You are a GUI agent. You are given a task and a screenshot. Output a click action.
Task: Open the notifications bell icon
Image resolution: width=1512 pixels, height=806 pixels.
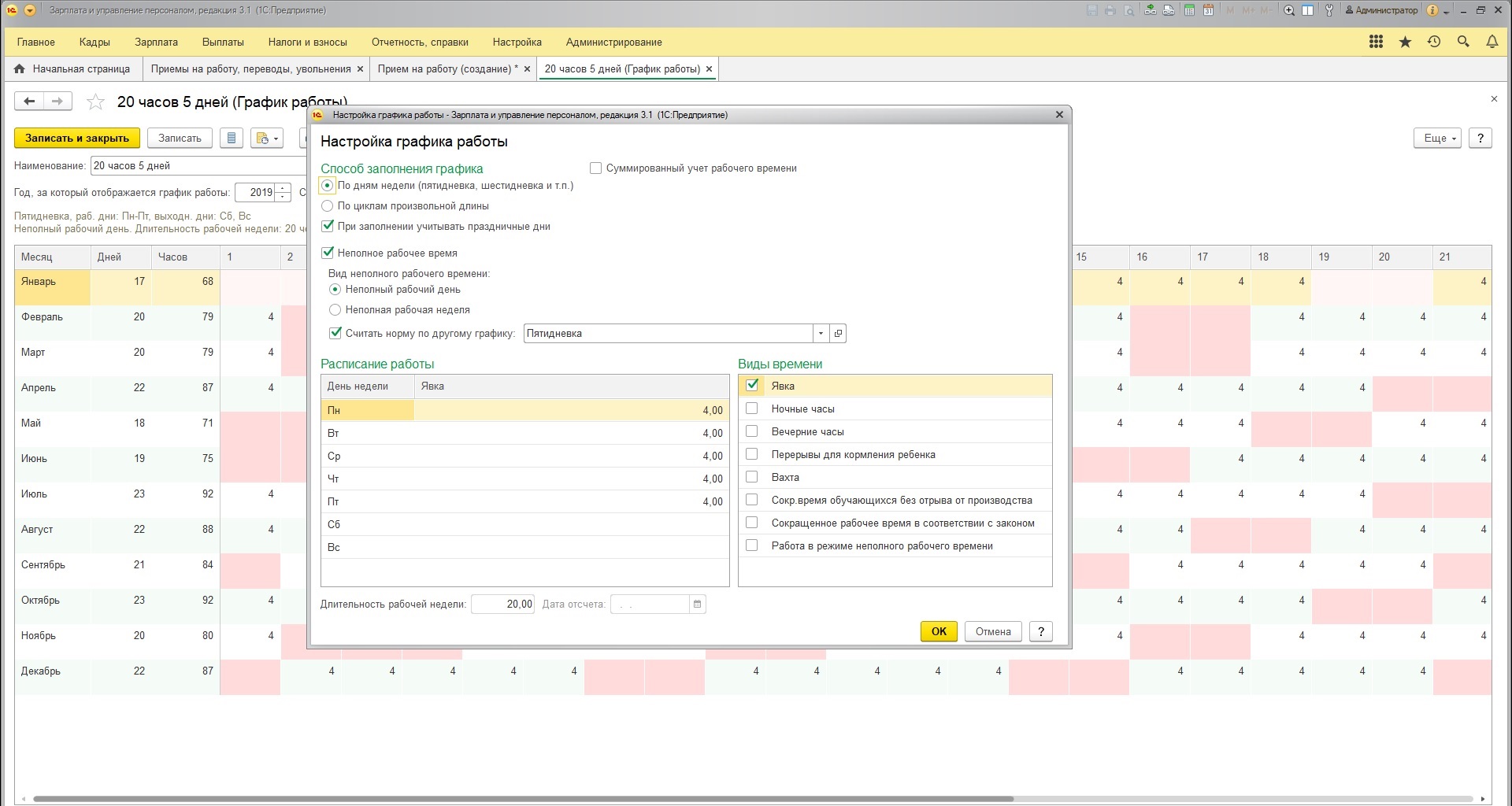1492,42
